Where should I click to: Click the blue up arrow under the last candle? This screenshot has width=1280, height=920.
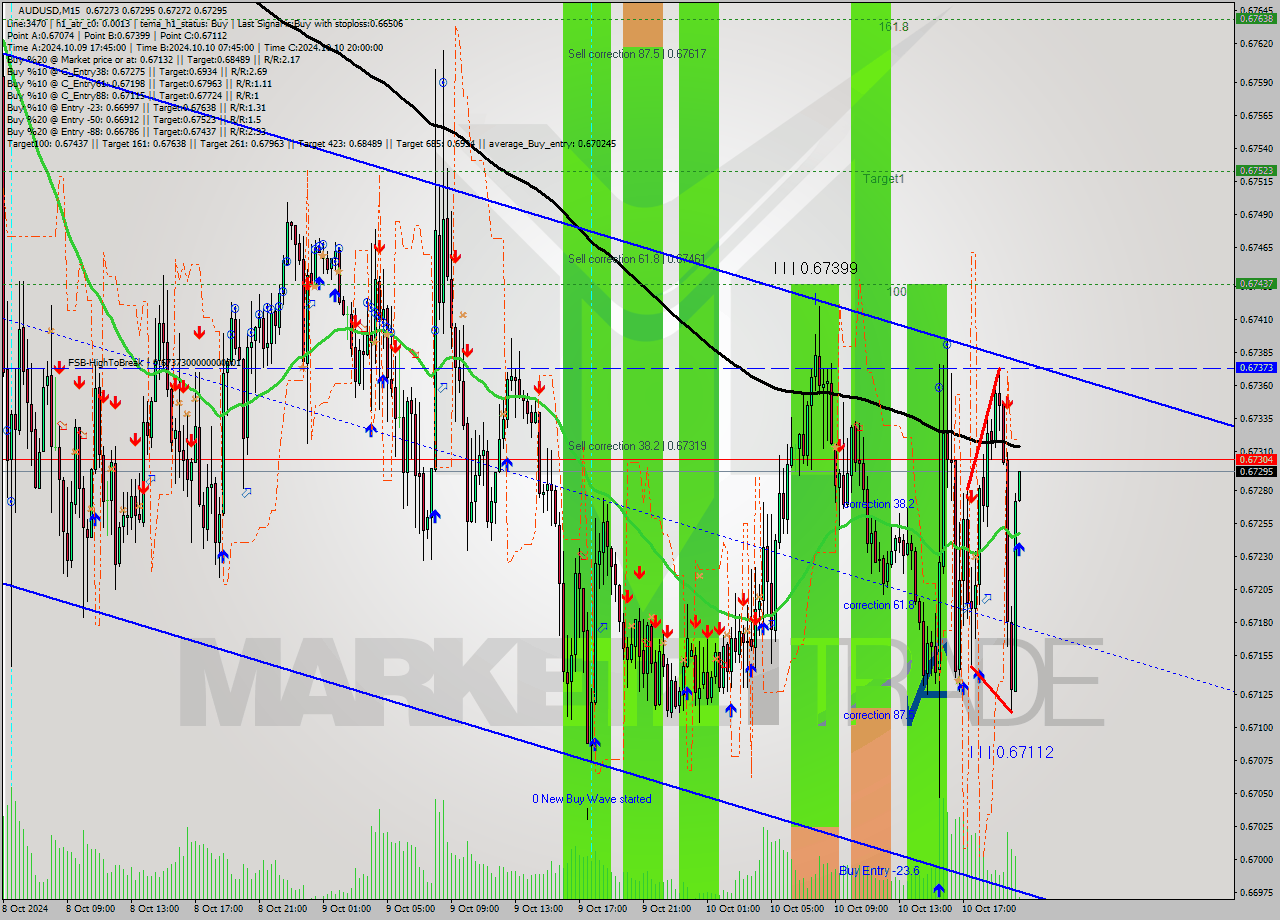click(1019, 548)
